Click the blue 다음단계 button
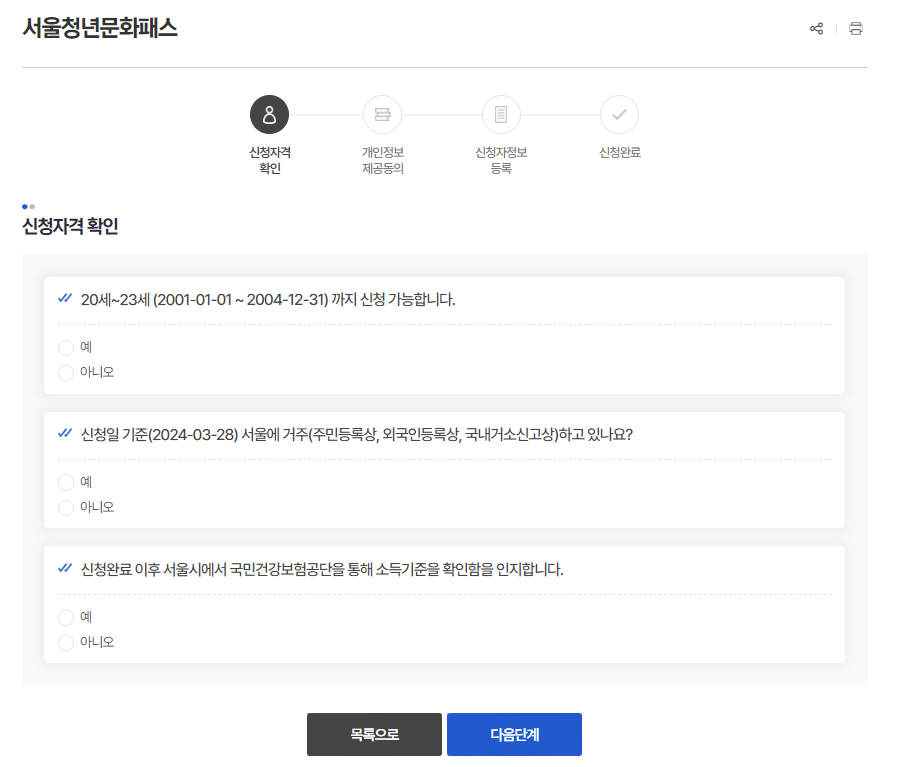This screenshot has width=909, height=767. pos(514,735)
